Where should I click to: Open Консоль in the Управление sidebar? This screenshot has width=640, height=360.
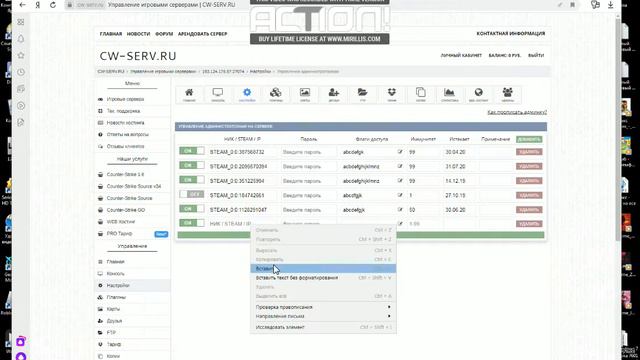click(116, 273)
